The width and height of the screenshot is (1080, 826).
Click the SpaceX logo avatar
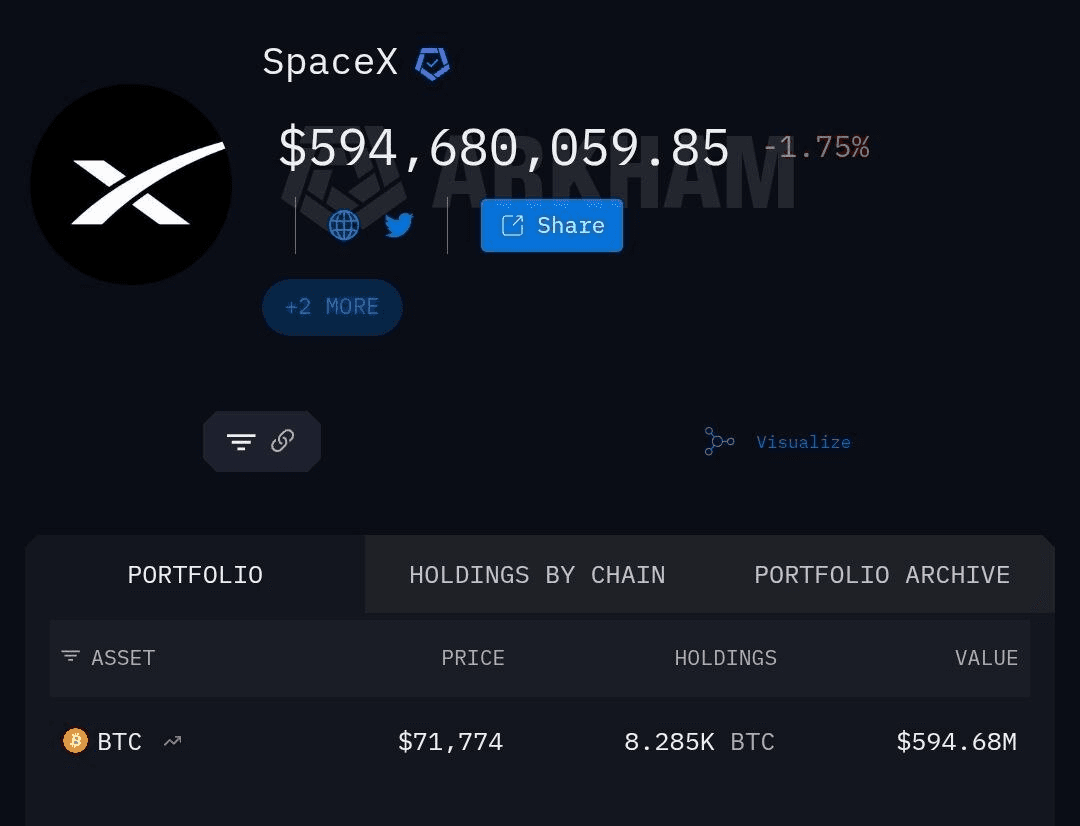tap(131, 185)
